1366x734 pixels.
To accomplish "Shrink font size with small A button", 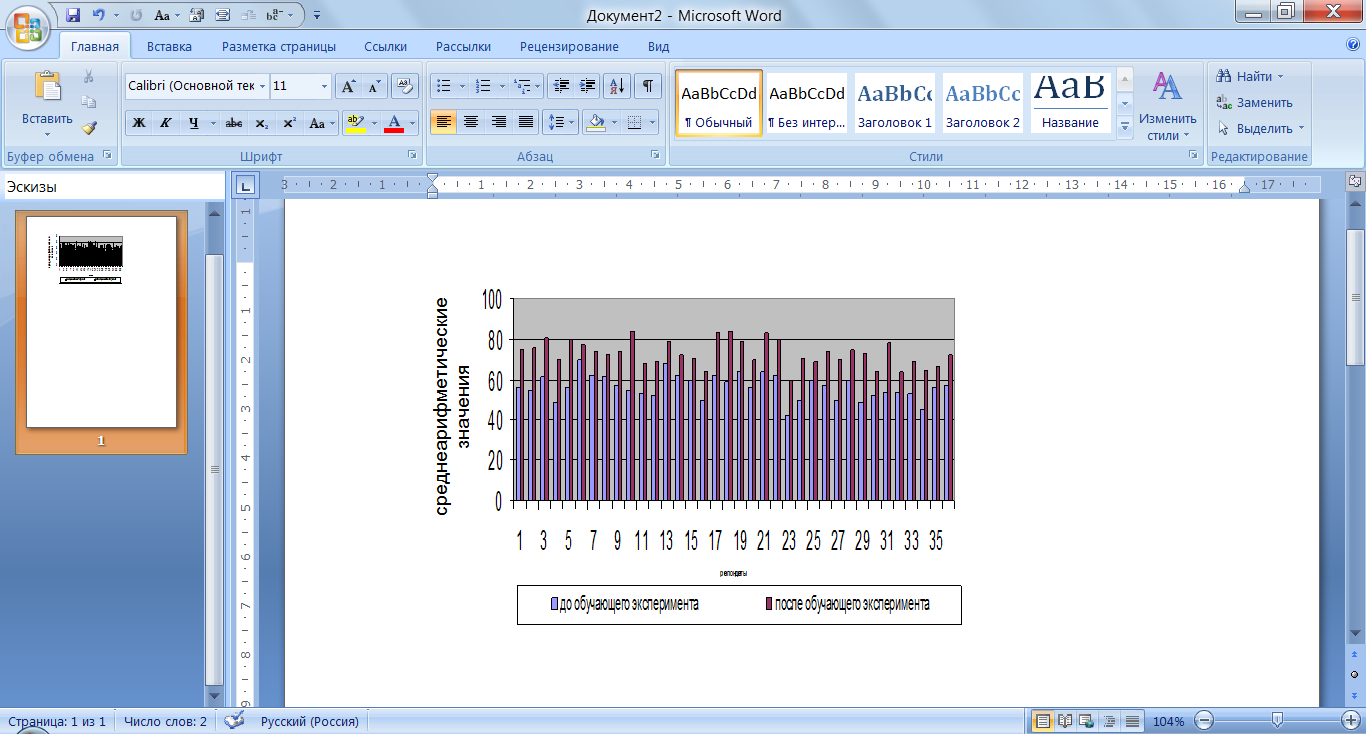I will click(x=374, y=86).
